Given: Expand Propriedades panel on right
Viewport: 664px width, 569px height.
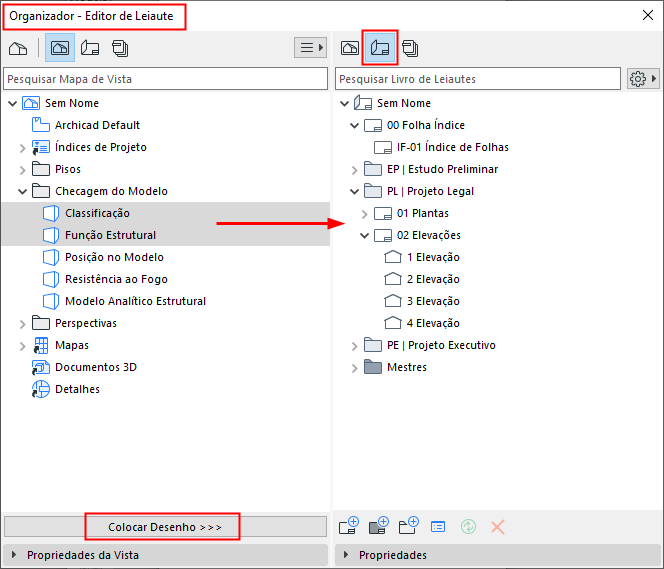Looking at the screenshot, I should [x=346, y=555].
